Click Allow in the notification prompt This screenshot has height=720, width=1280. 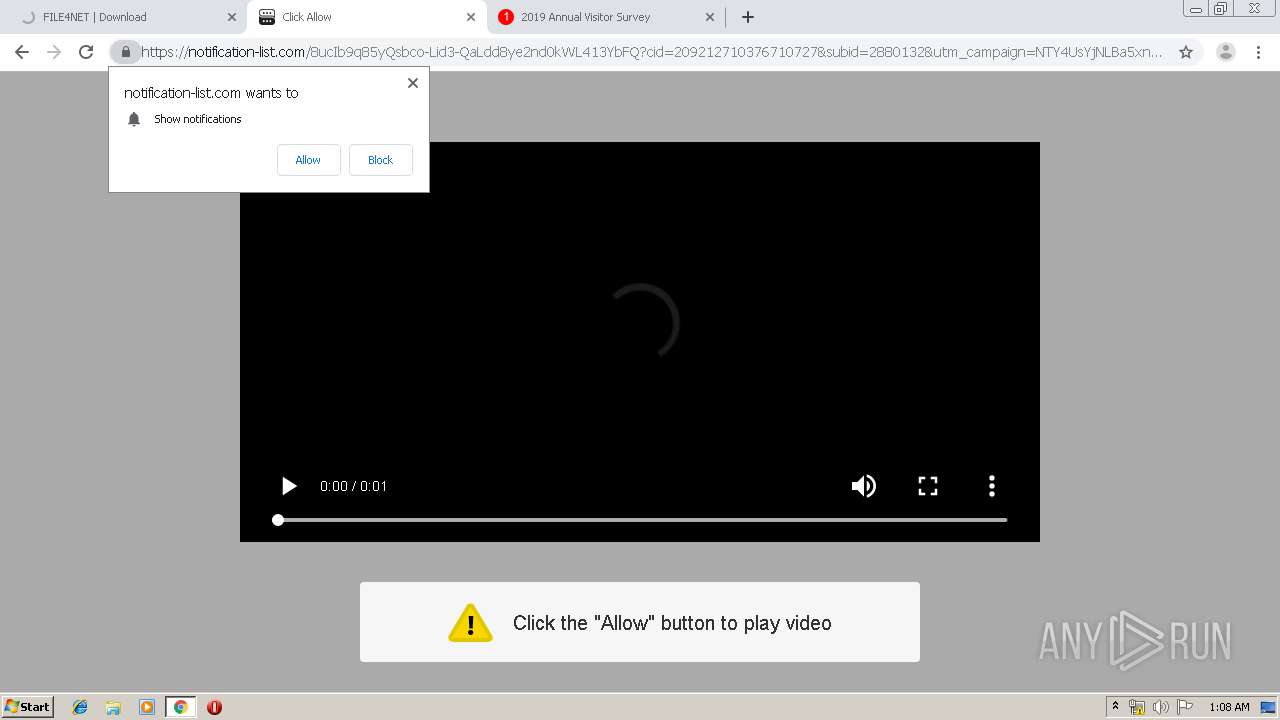pyautogui.click(x=308, y=160)
